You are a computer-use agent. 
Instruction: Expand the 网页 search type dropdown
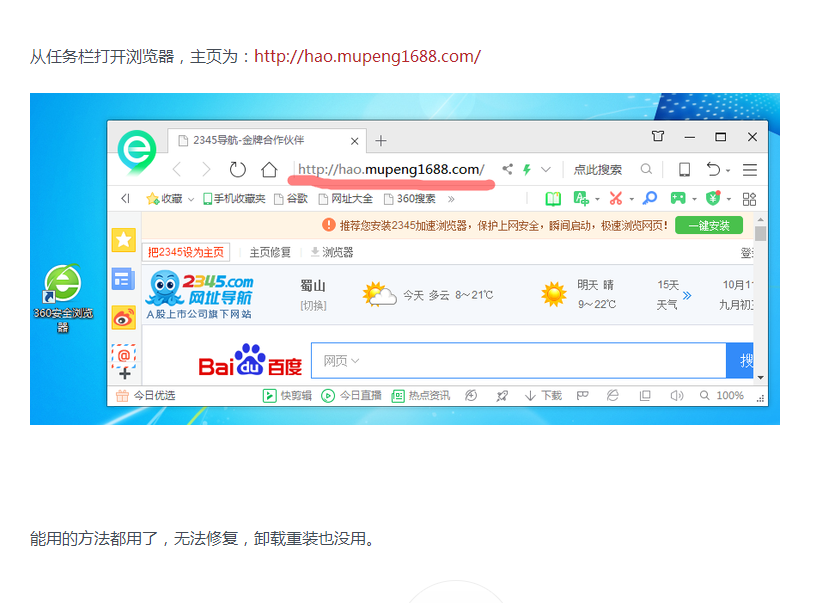point(341,361)
